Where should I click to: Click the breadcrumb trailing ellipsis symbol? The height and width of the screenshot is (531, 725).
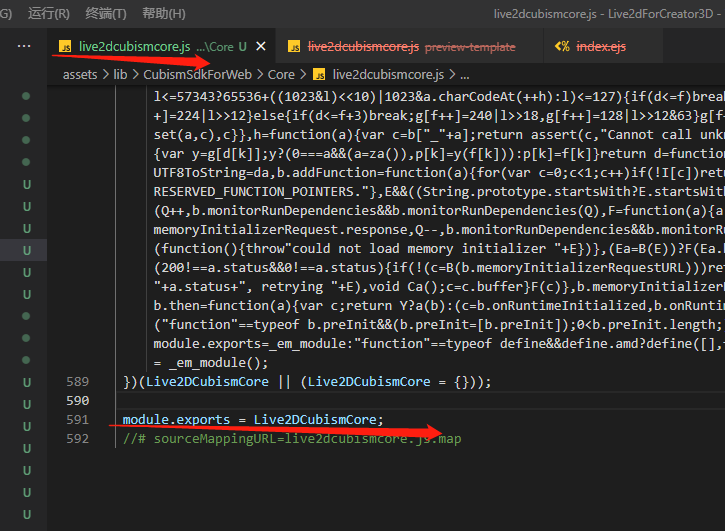tap(465, 75)
